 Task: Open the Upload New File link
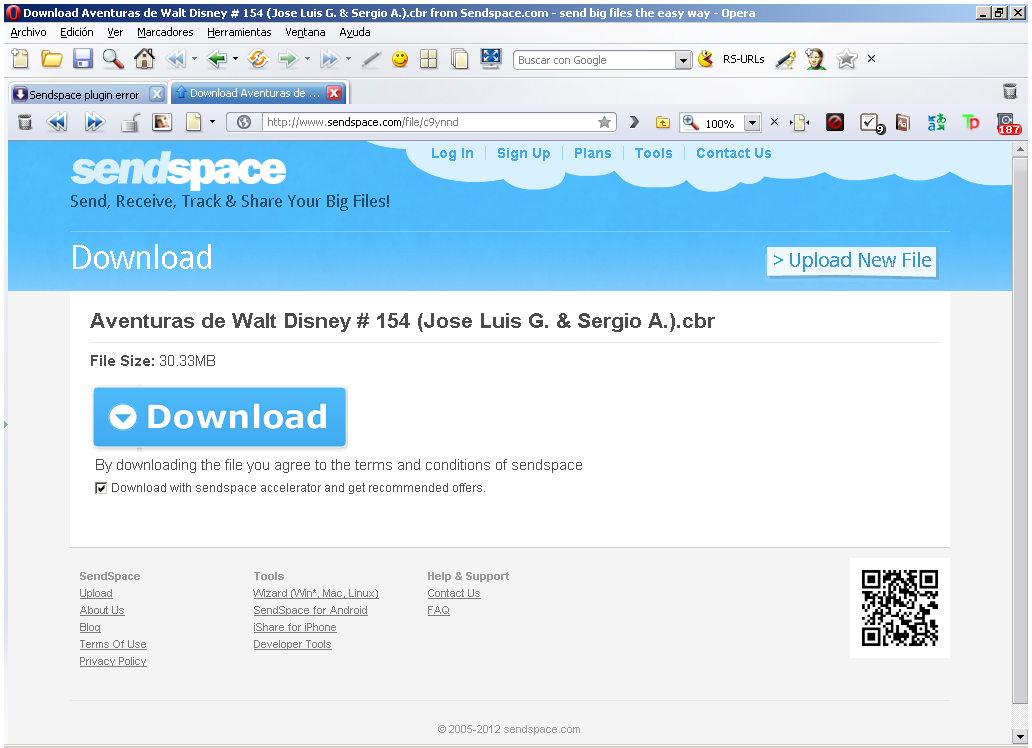pyautogui.click(x=852, y=261)
